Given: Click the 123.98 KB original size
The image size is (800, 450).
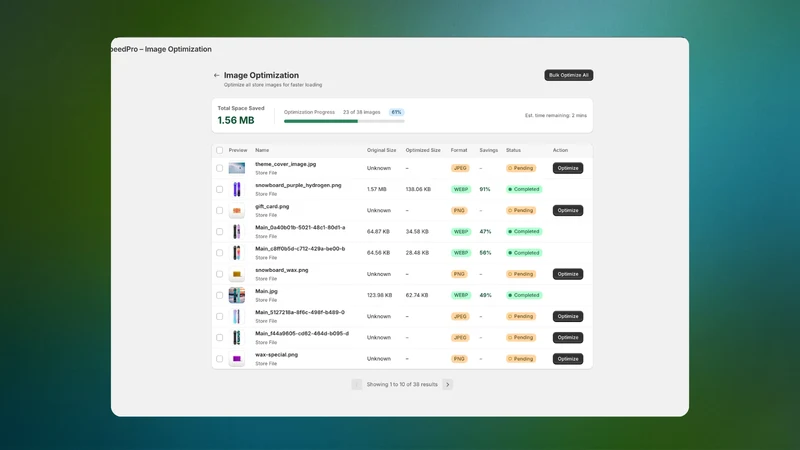Looking at the screenshot, I should point(380,295).
